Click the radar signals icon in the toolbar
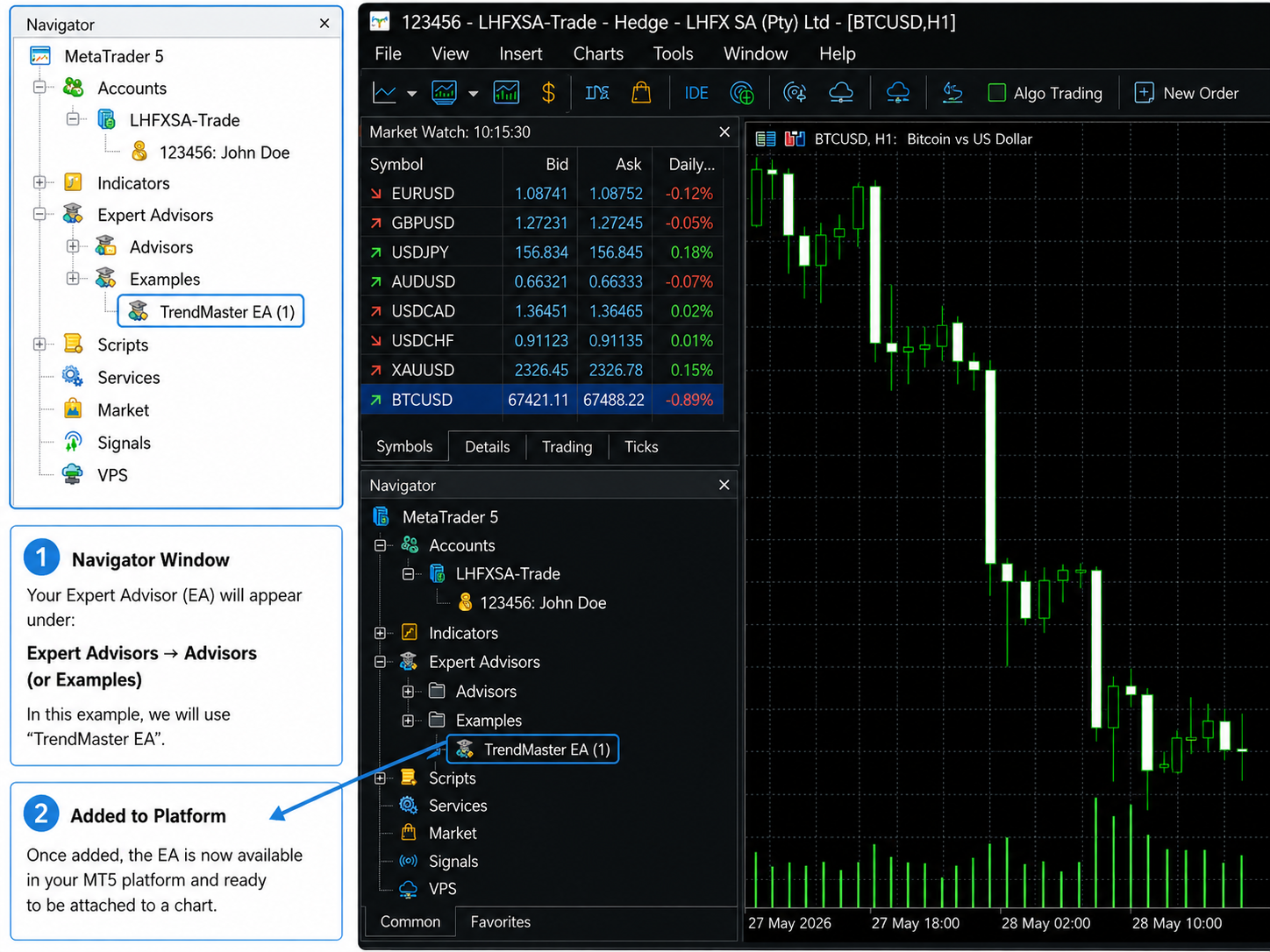The image size is (1270, 952). click(795, 92)
